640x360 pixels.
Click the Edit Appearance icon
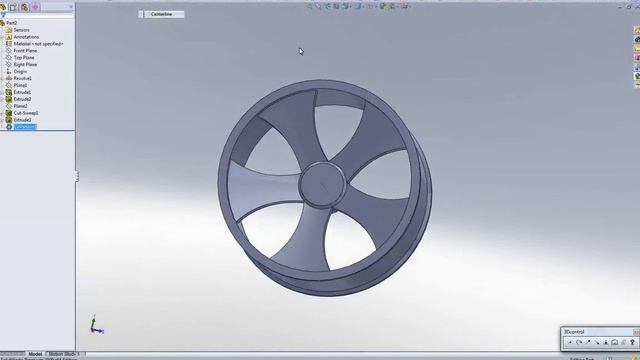pyautogui.click(x=382, y=7)
